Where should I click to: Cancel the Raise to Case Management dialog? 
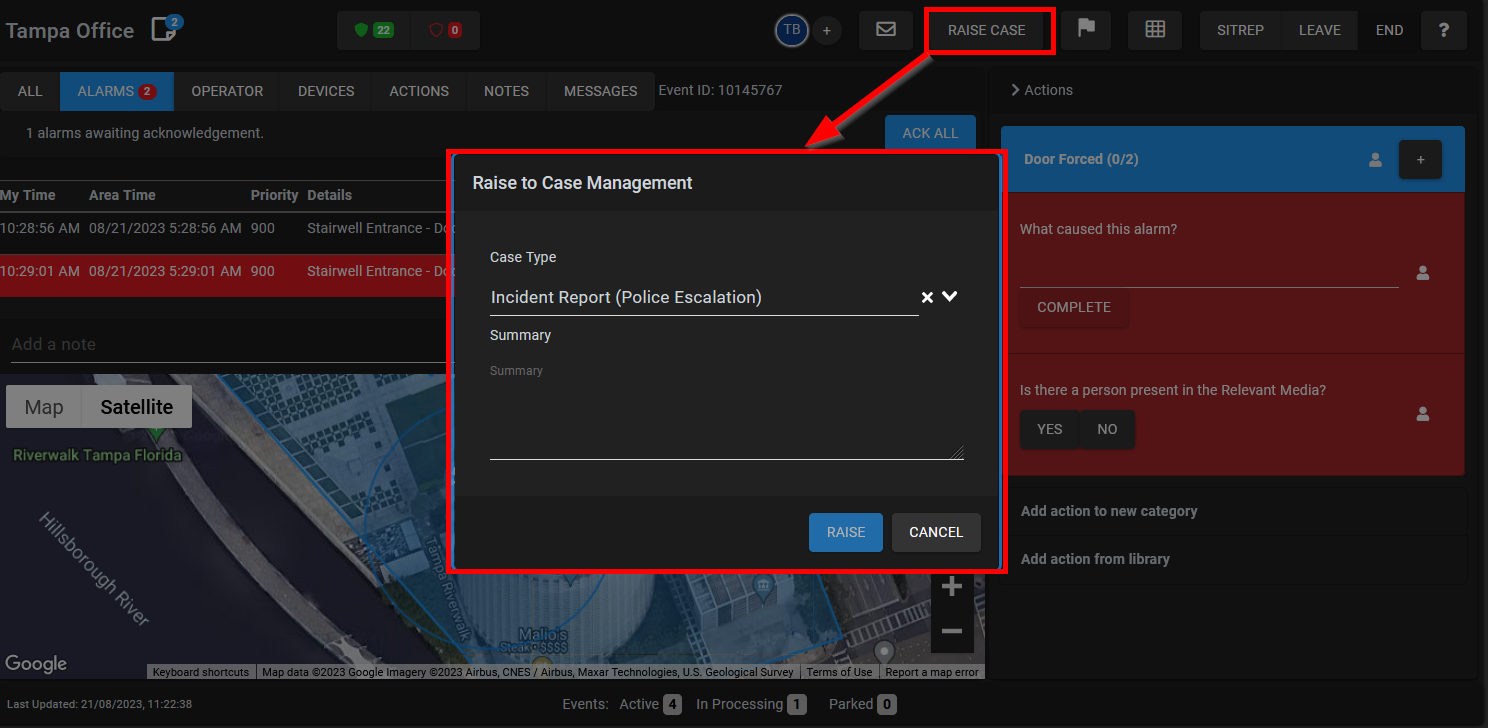tap(936, 532)
